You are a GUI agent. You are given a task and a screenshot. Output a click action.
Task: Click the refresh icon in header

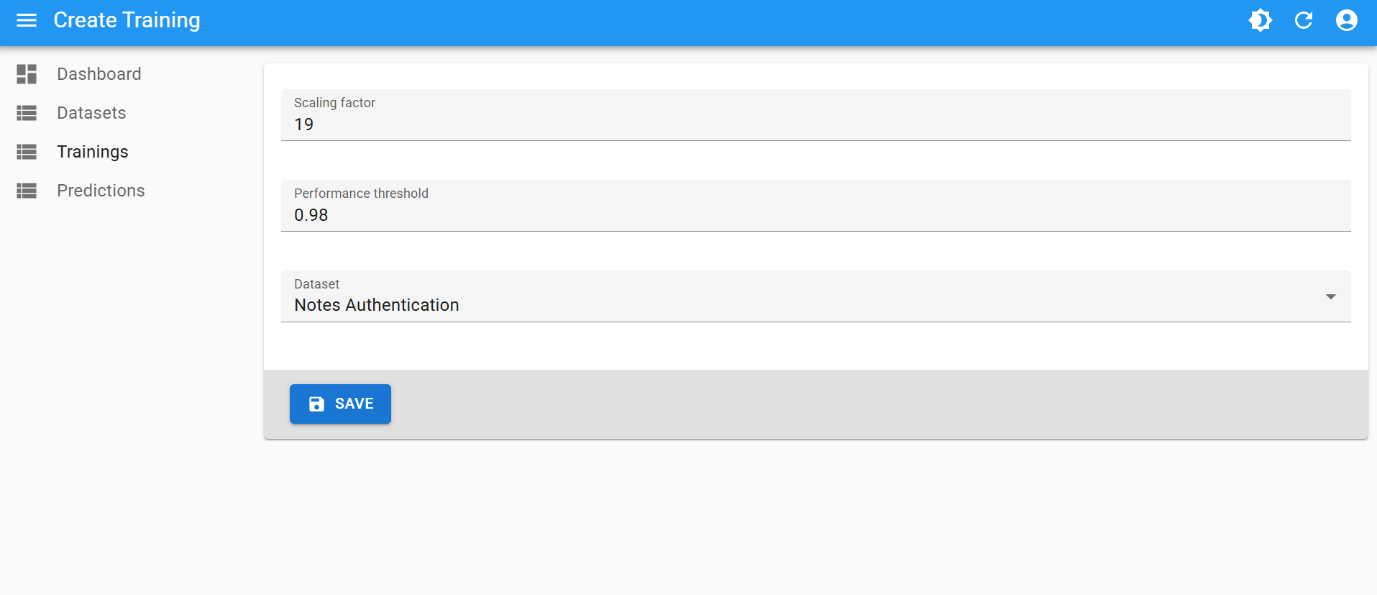pos(1303,21)
